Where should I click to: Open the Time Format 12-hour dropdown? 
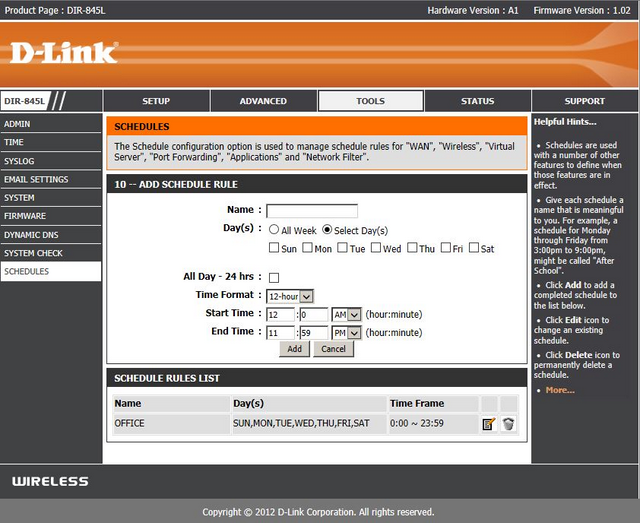tap(290, 296)
